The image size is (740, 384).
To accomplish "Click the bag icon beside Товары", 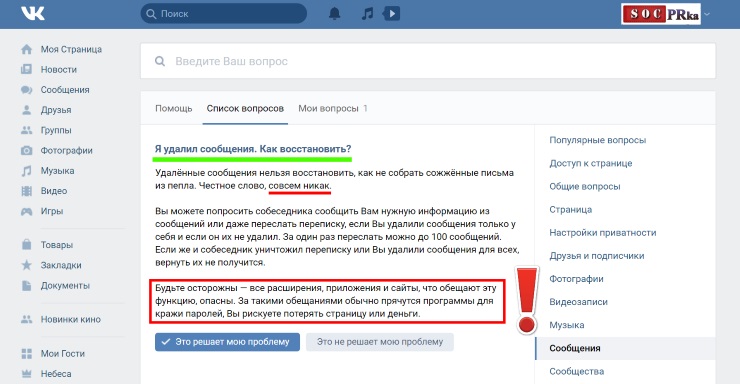I will pos(26,245).
